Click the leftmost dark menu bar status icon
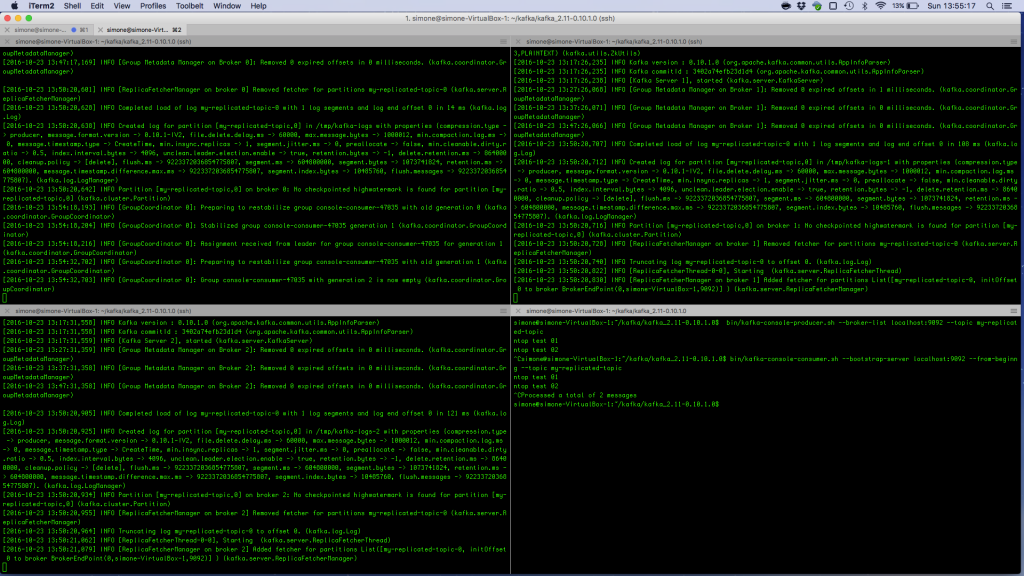 coord(786,6)
